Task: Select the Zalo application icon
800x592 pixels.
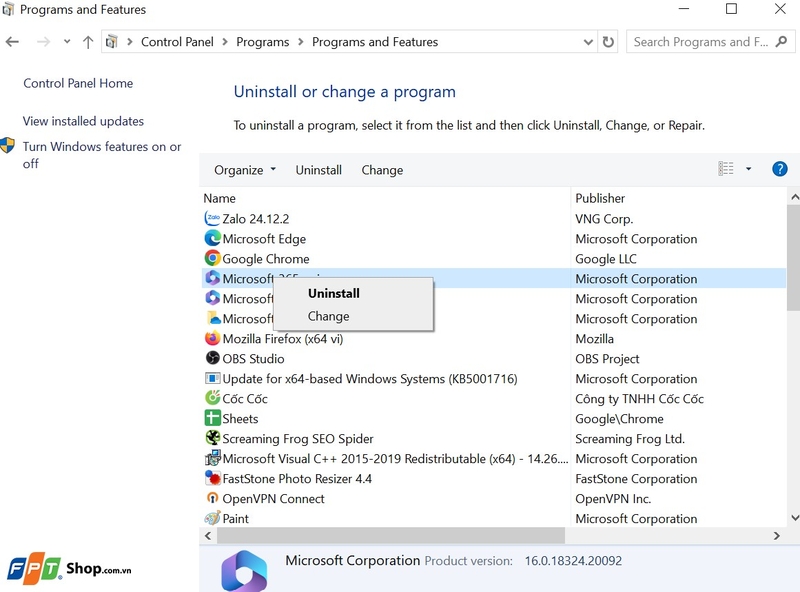Action: pyautogui.click(x=212, y=218)
